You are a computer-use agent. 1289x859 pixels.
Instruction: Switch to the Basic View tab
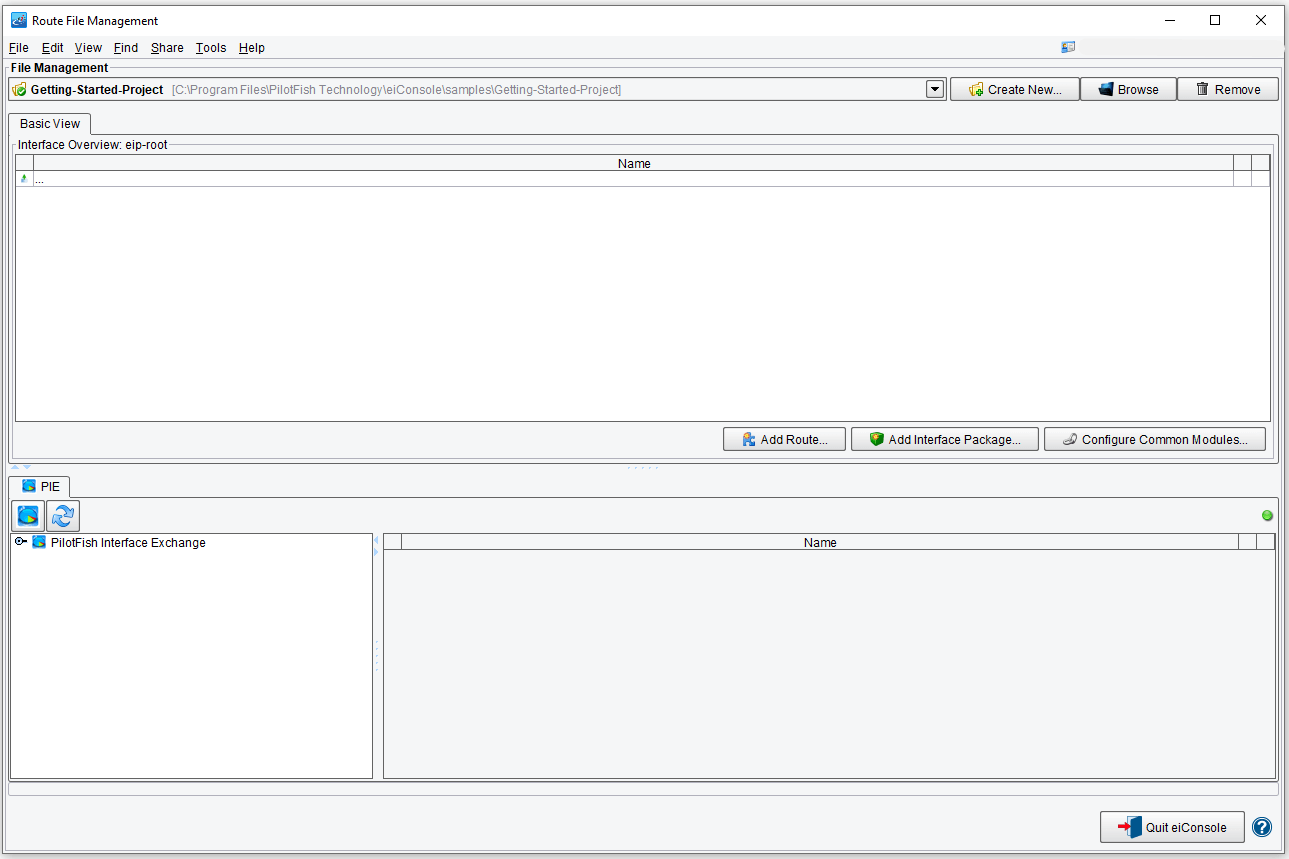pos(50,124)
